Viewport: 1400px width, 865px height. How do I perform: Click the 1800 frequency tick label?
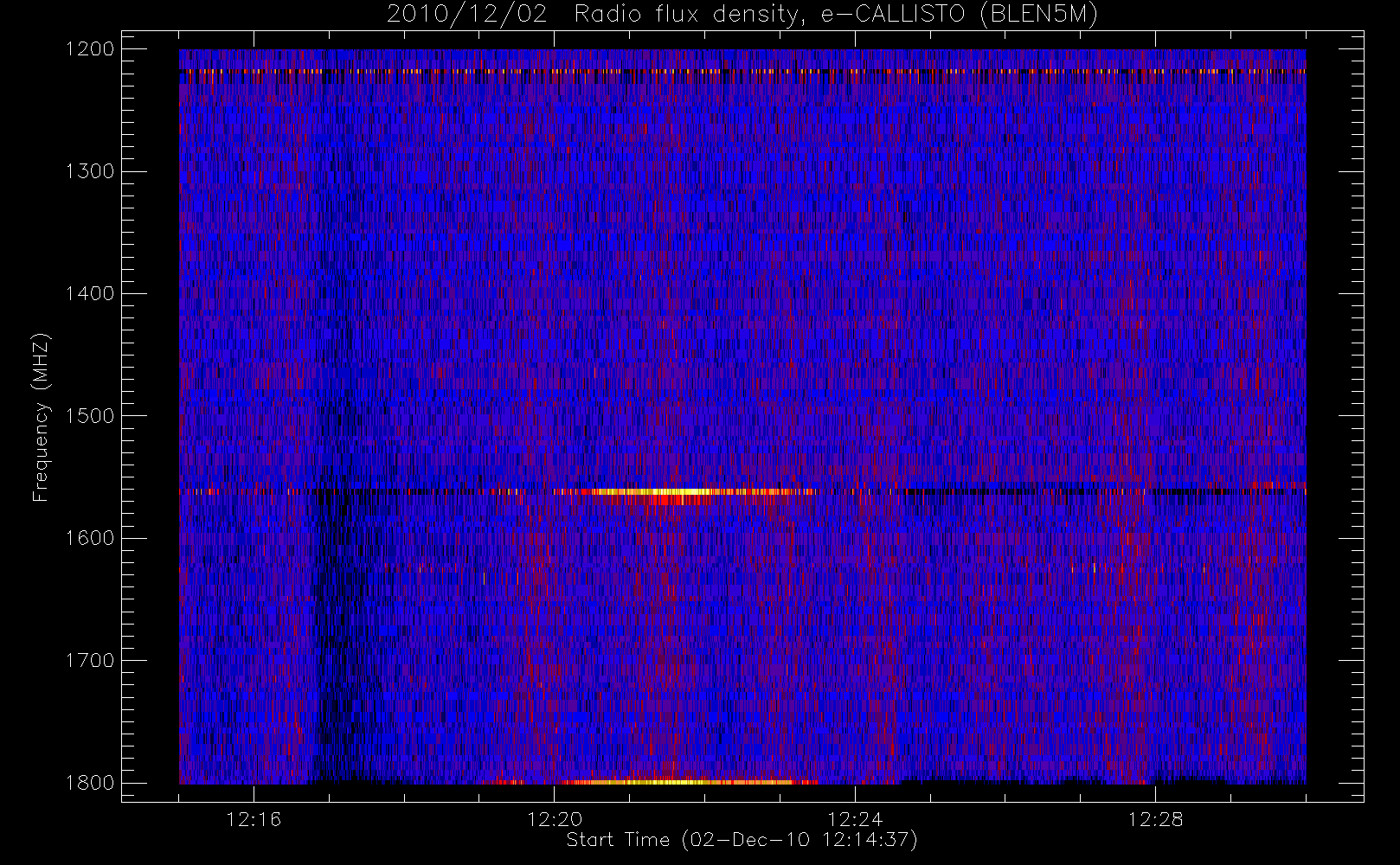tap(90, 783)
